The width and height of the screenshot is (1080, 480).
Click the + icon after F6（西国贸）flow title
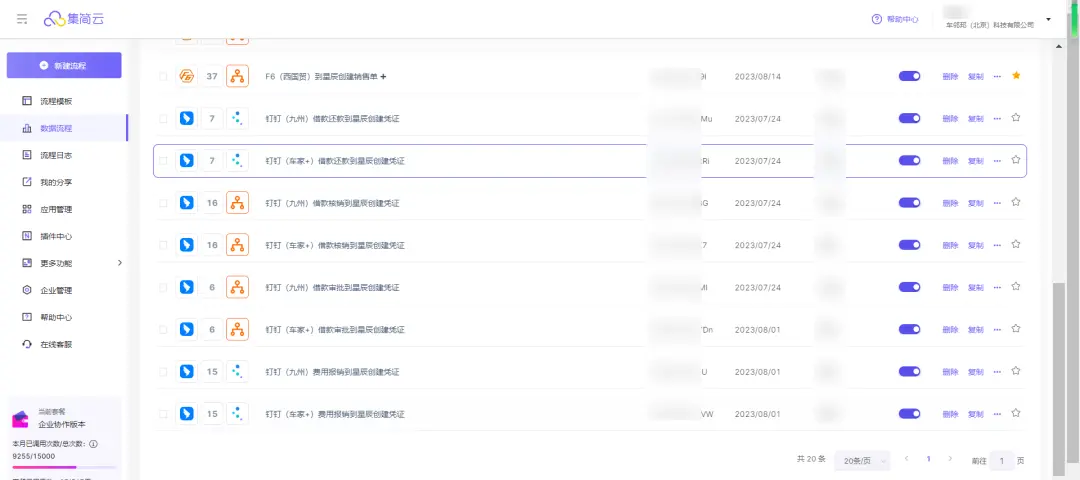[x=383, y=76]
